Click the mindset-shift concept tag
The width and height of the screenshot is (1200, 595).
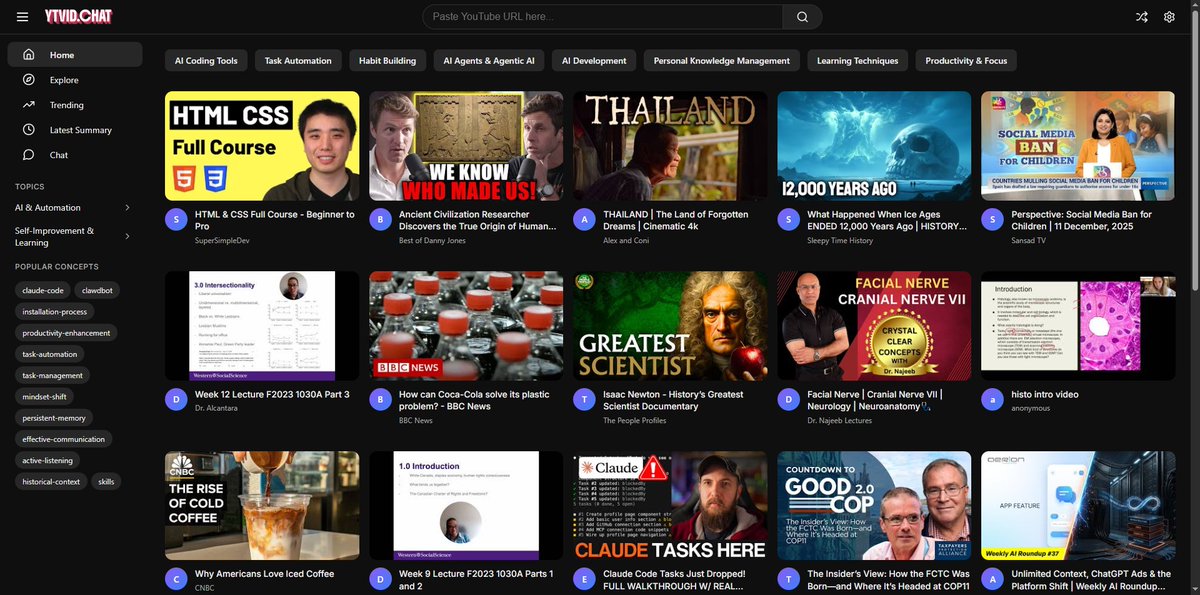coord(45,396)
